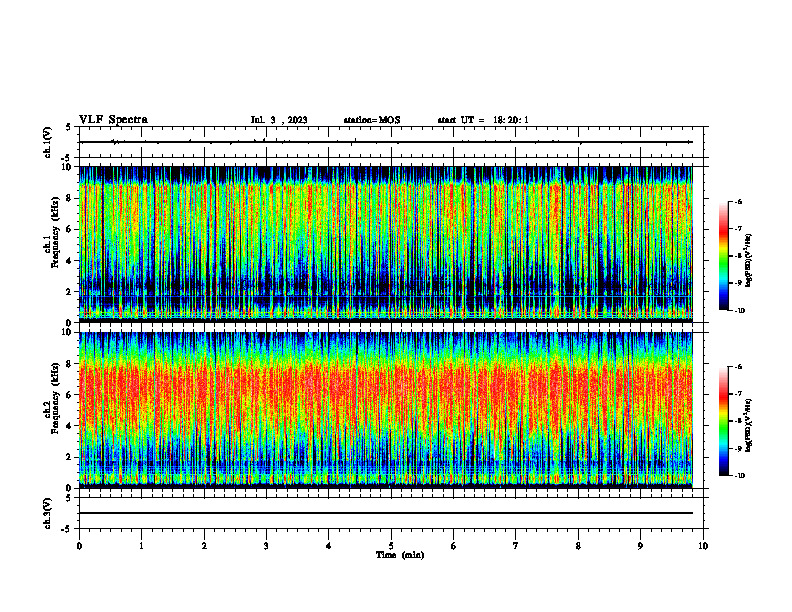This screenshot has width=792, height=612.
Task: Click the "VLF Spectra" plot title
Action: [113, 120]
